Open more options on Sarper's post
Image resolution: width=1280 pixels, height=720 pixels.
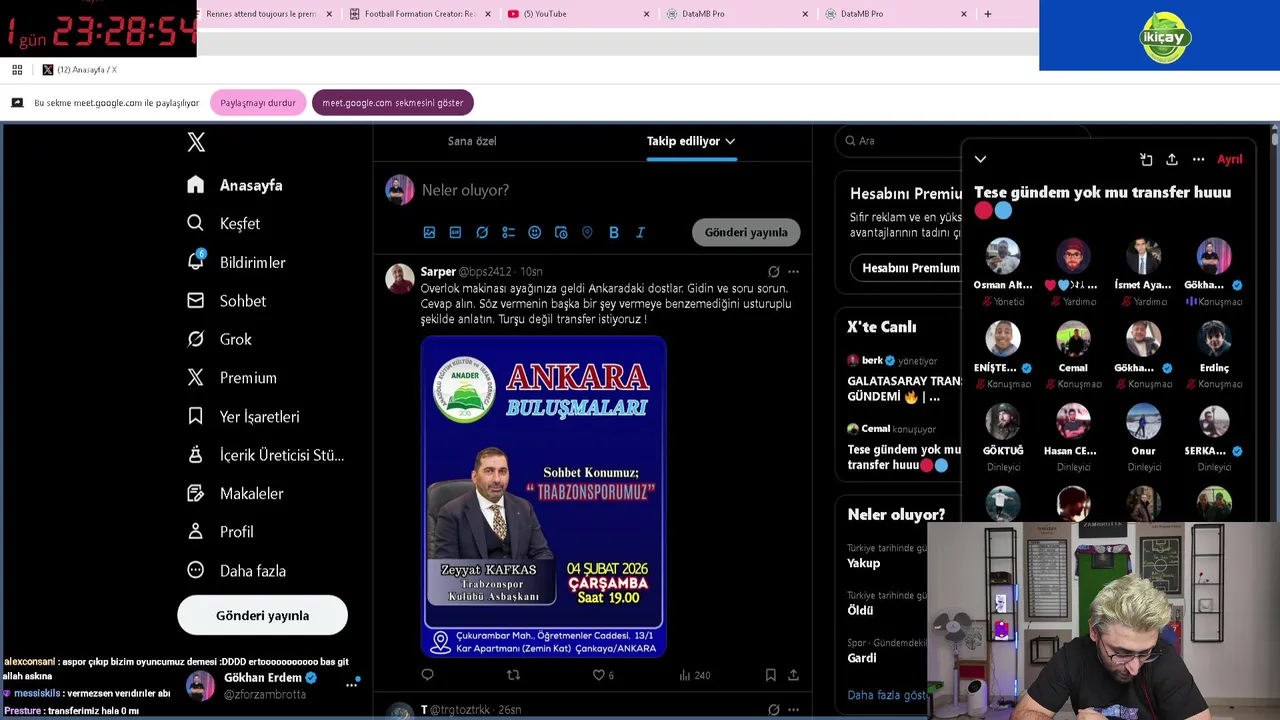(793, 271)
